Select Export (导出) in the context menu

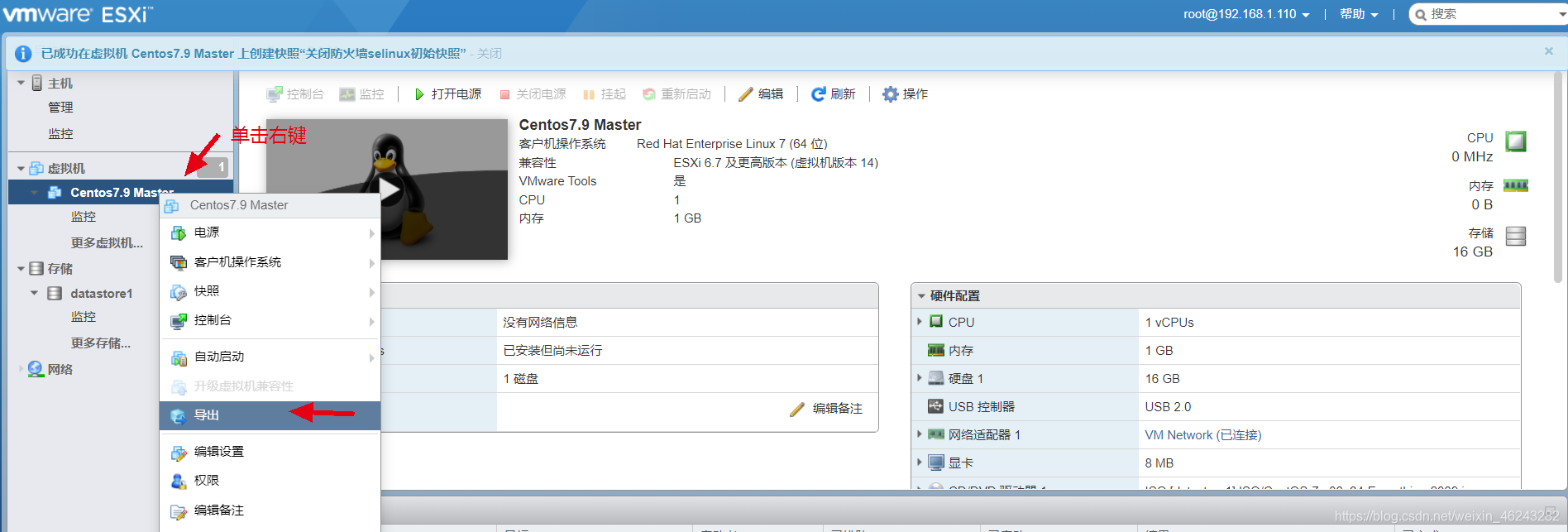[x=270, y=415]
